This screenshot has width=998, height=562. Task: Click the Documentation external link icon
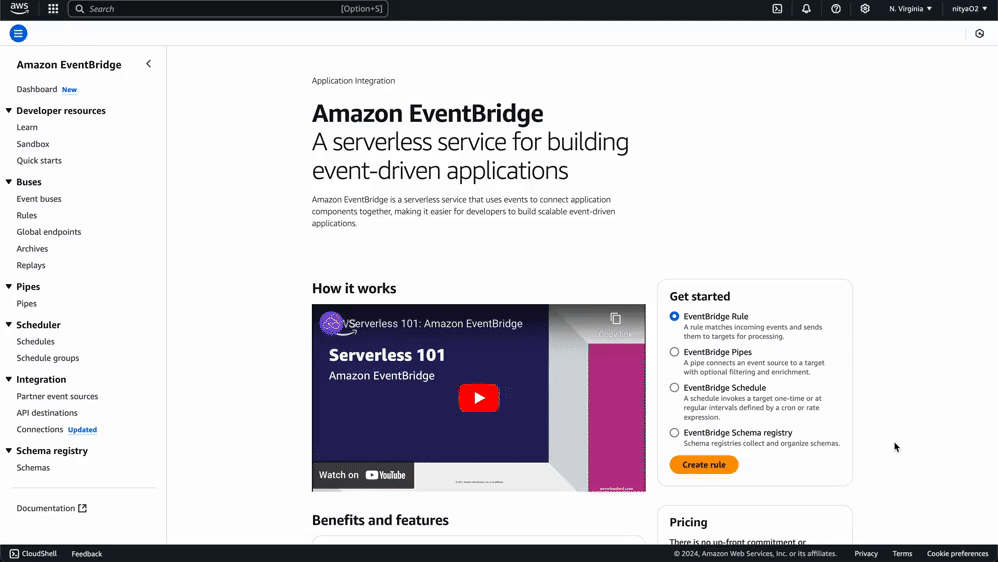82,508
